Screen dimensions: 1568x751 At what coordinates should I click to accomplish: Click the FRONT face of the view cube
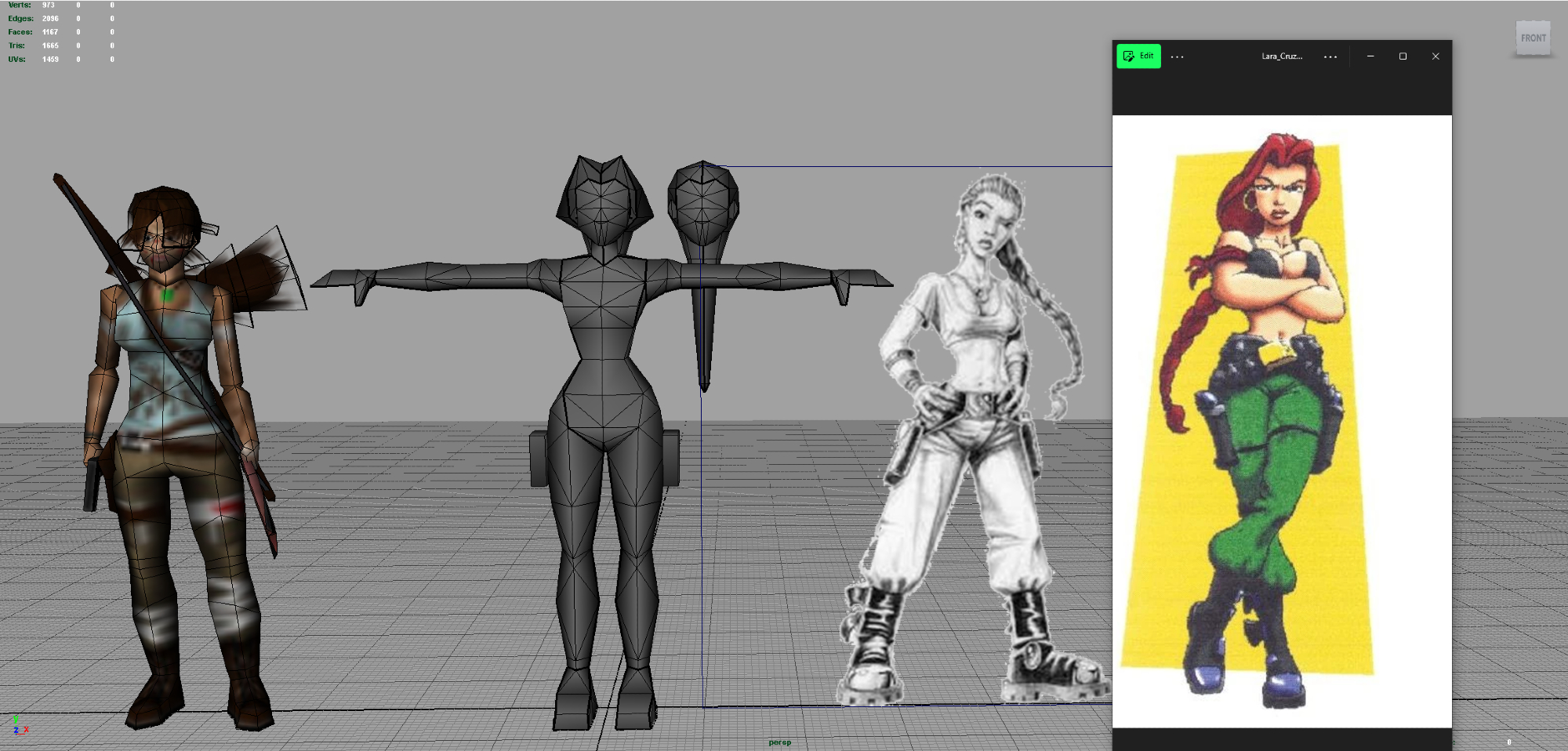point(1533,38)
